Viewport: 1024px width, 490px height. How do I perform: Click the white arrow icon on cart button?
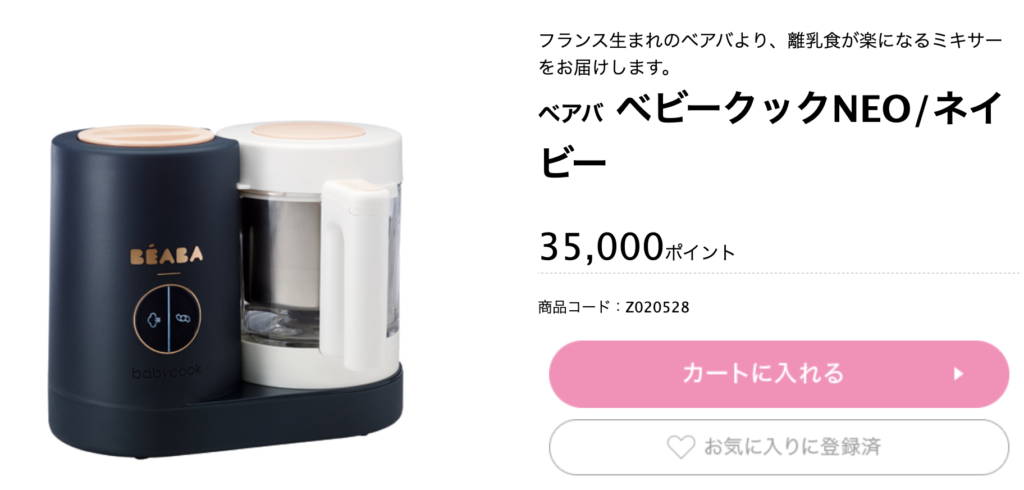coord(958,374)
